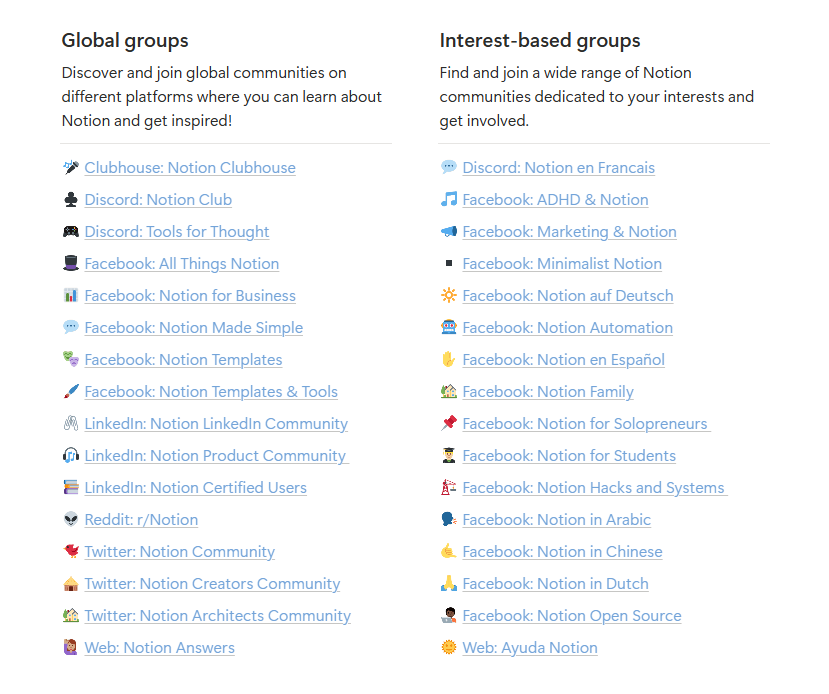Click the rocket icon beside Notion Clubhouse
Screen dimensions: 829x694
pos(70,168)
